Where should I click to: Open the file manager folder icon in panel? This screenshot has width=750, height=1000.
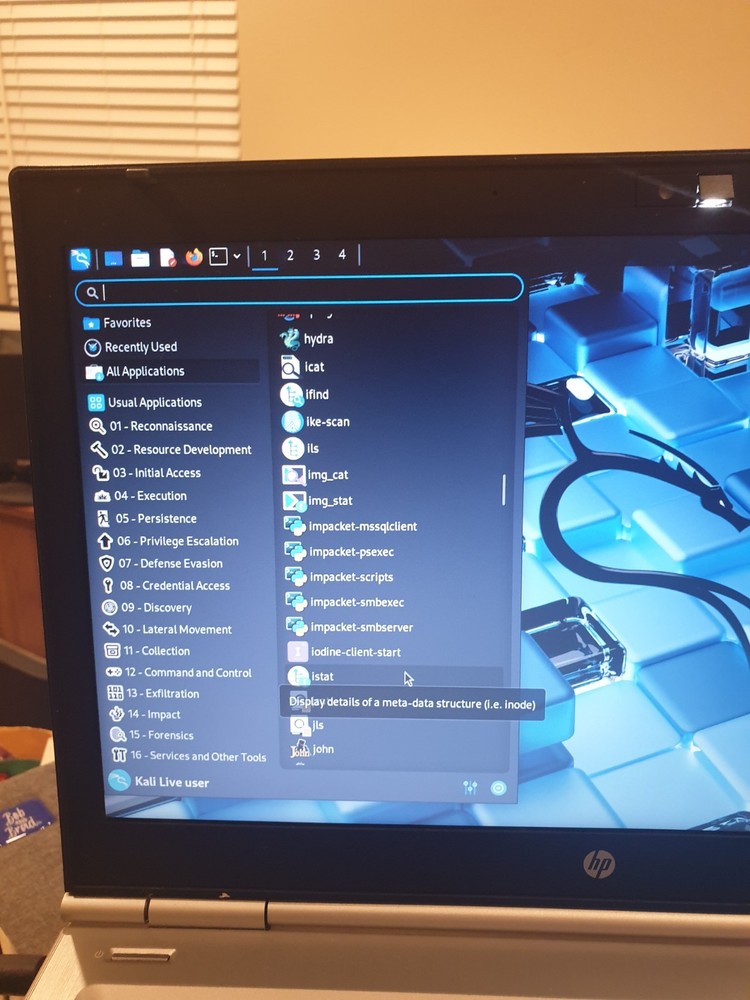point(140,258)
